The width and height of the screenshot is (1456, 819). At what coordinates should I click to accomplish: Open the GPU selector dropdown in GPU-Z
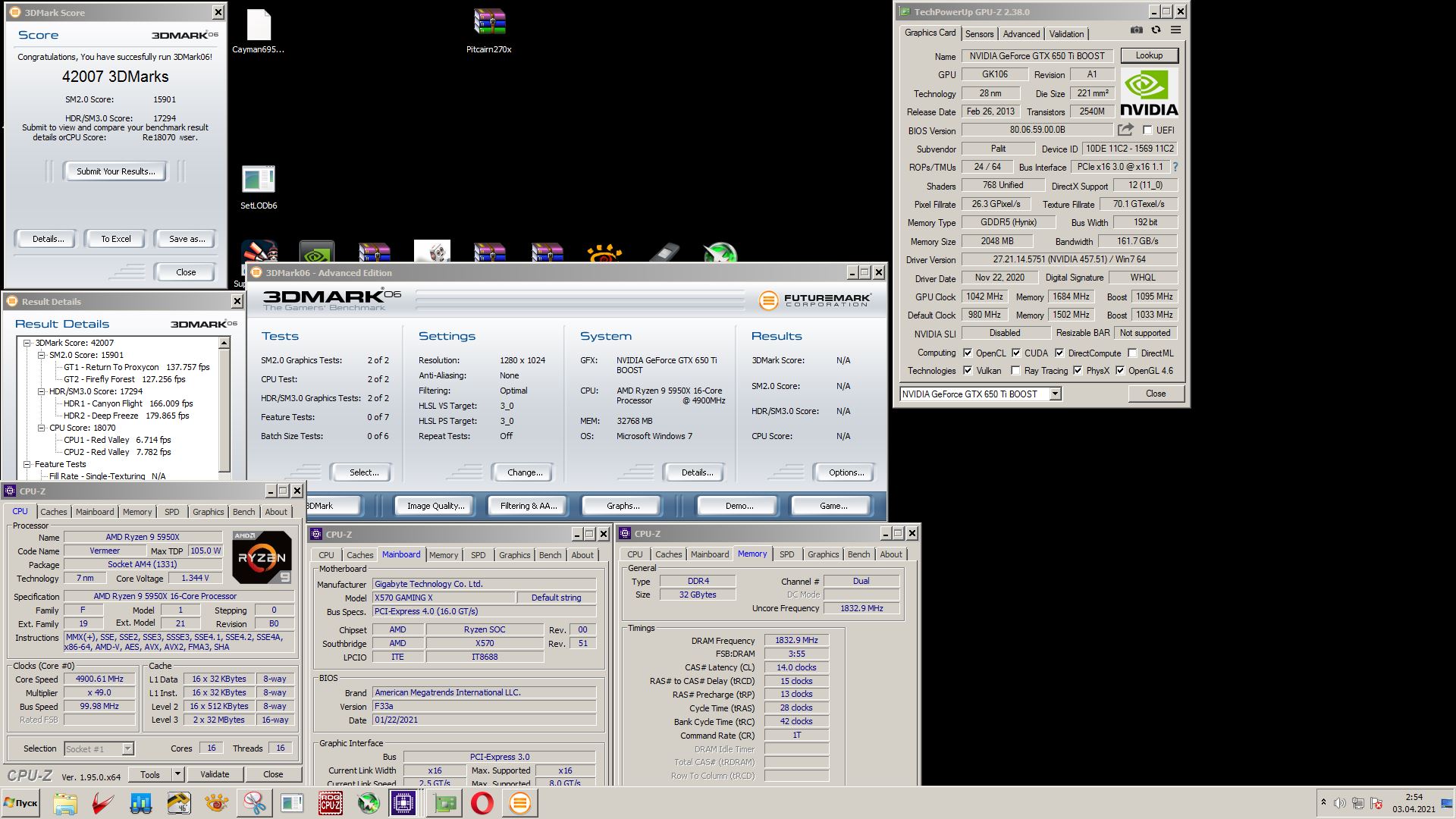click(x=1055, y=394)
